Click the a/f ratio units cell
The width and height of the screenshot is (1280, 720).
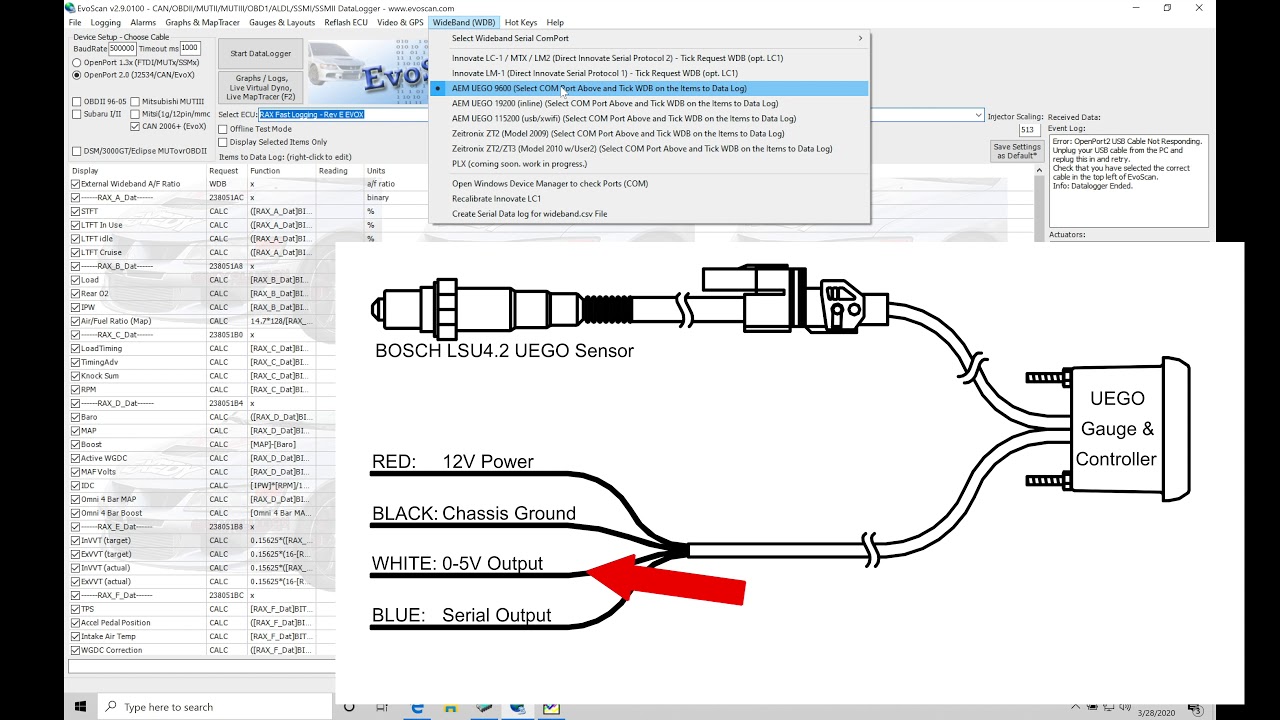coord(381,184)
